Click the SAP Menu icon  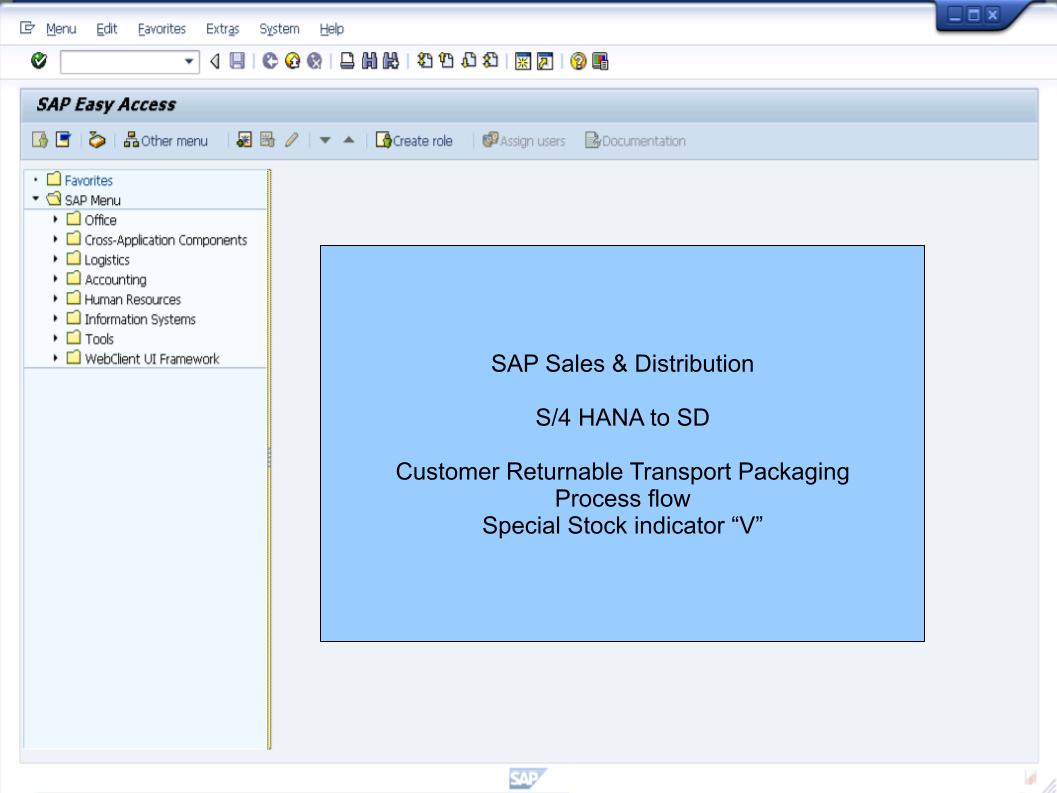[x=63, y=140]
